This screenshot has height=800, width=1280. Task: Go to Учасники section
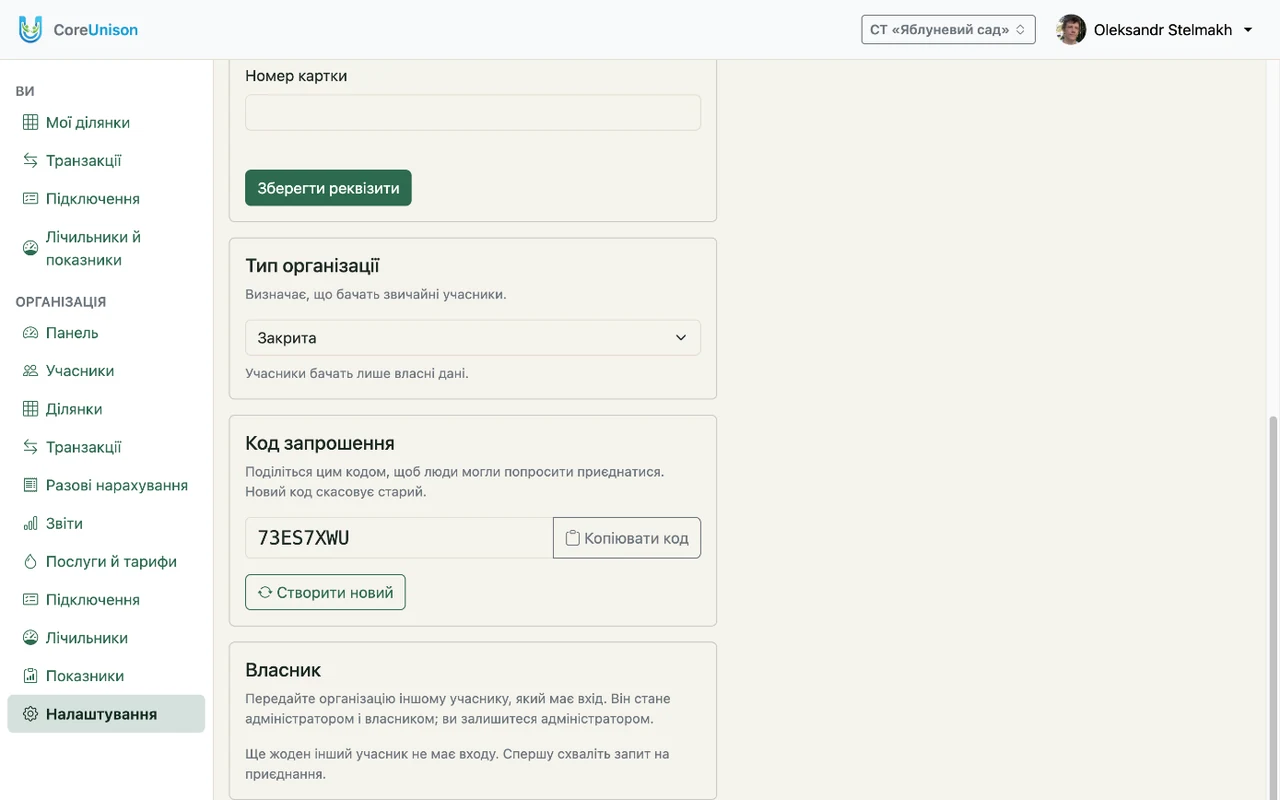coord(106,371)
